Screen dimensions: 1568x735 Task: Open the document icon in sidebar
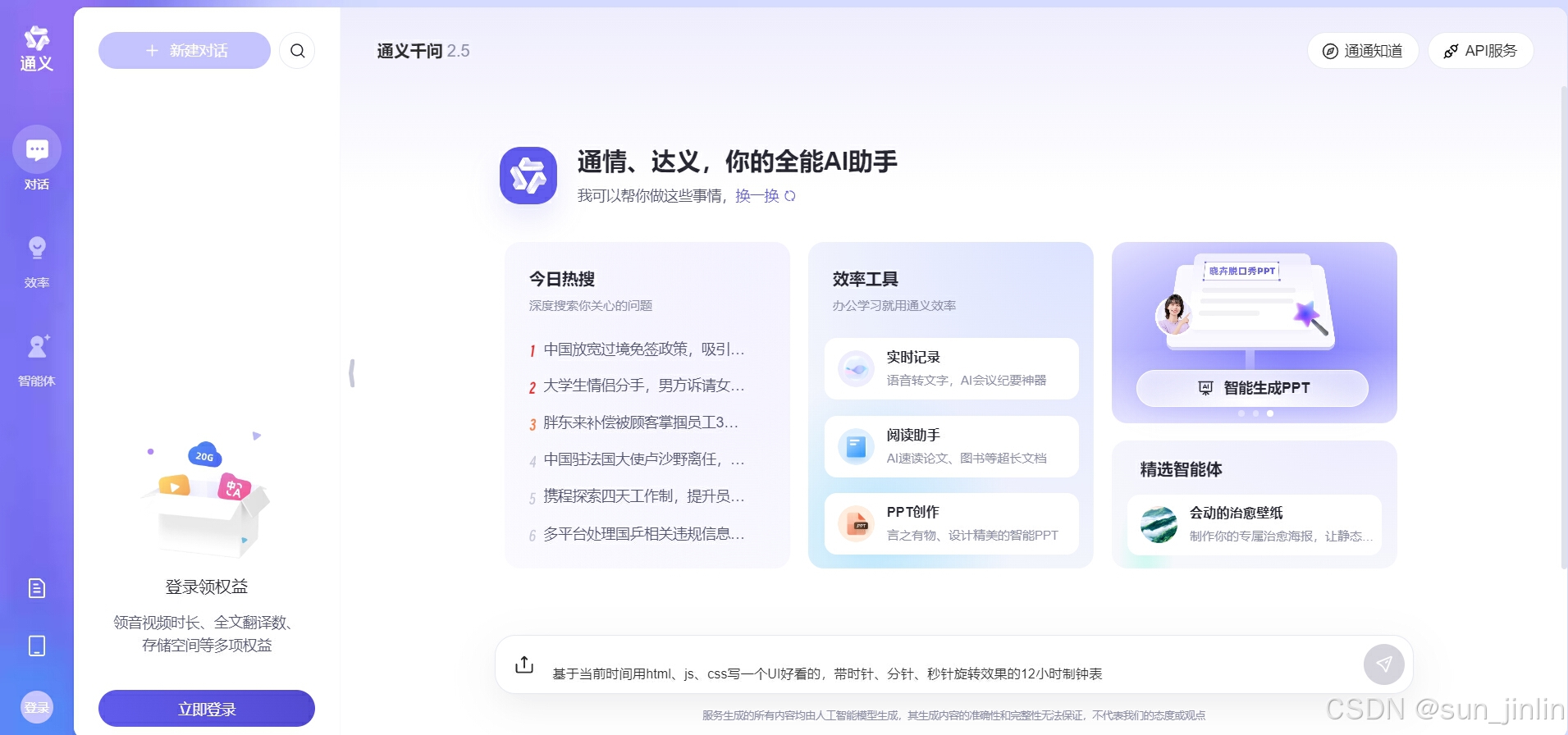click(37, 588)
